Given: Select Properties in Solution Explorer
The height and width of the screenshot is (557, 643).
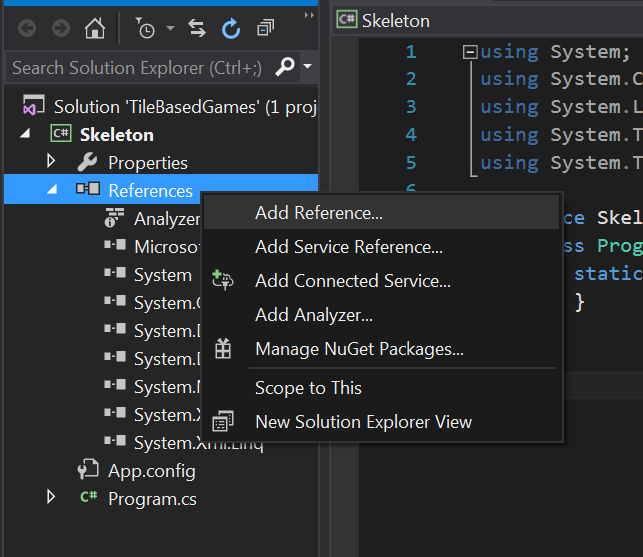Looking at the screenshot, I should pos(148,163).
